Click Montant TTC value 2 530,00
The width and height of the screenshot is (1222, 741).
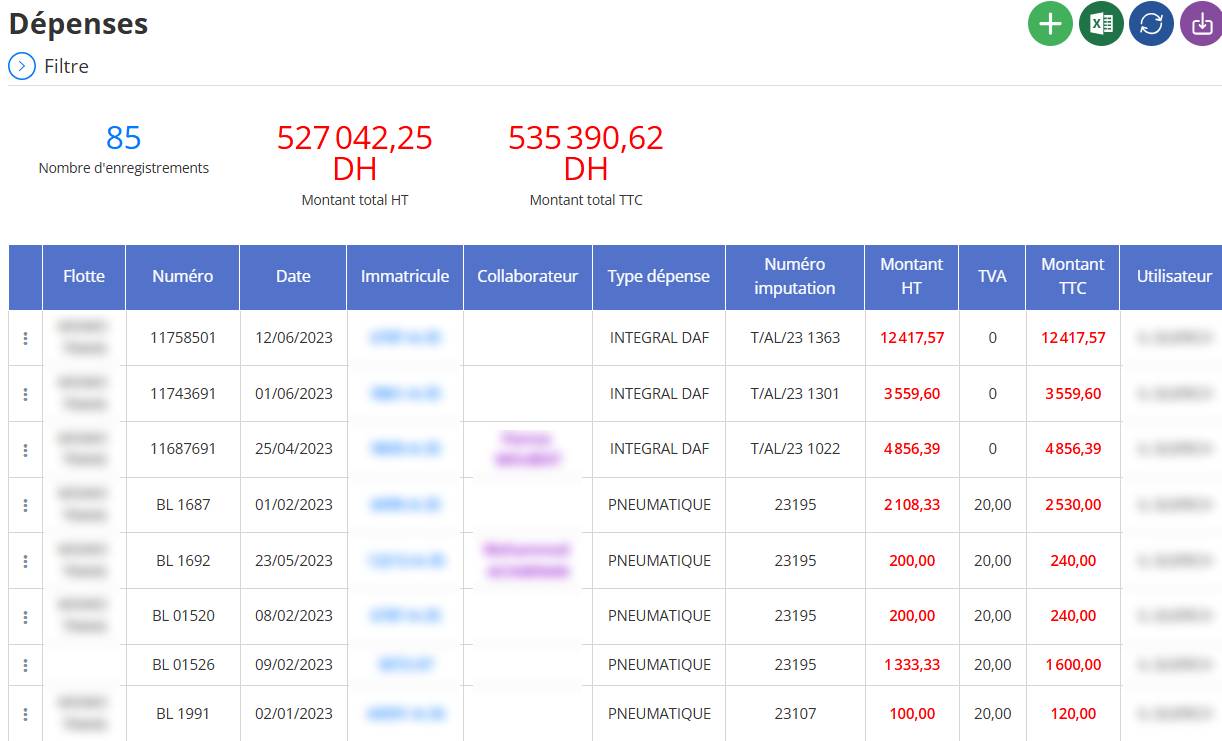coord(1073,505)
